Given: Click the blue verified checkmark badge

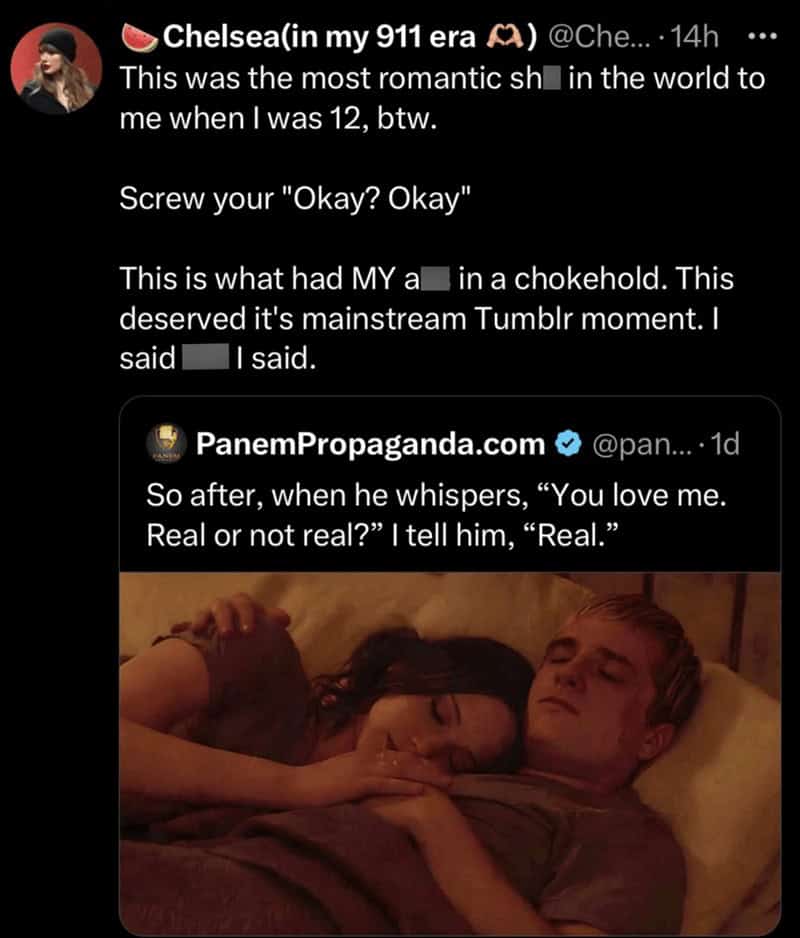Looking at the screenshot, I should click(567, 444).
